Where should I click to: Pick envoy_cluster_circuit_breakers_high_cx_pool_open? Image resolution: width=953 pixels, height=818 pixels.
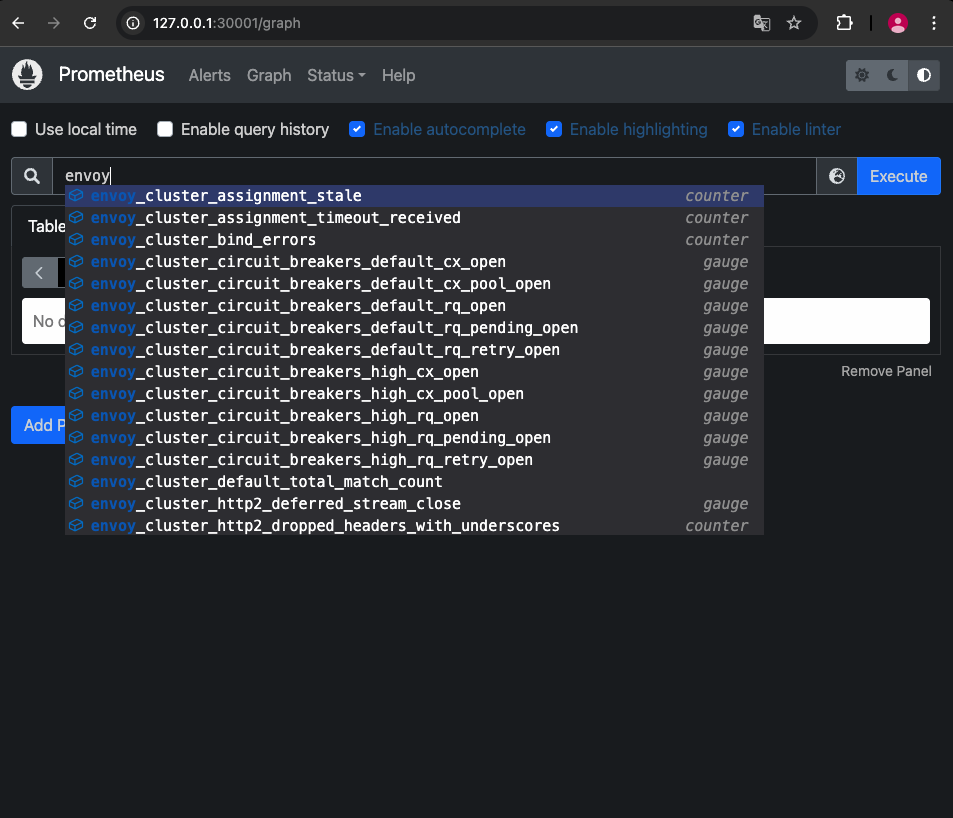coord(414,394)
